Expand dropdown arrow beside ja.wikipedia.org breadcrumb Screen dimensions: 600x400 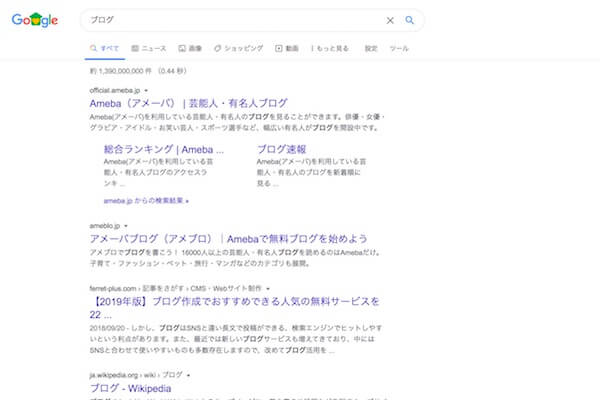point(188,375)
